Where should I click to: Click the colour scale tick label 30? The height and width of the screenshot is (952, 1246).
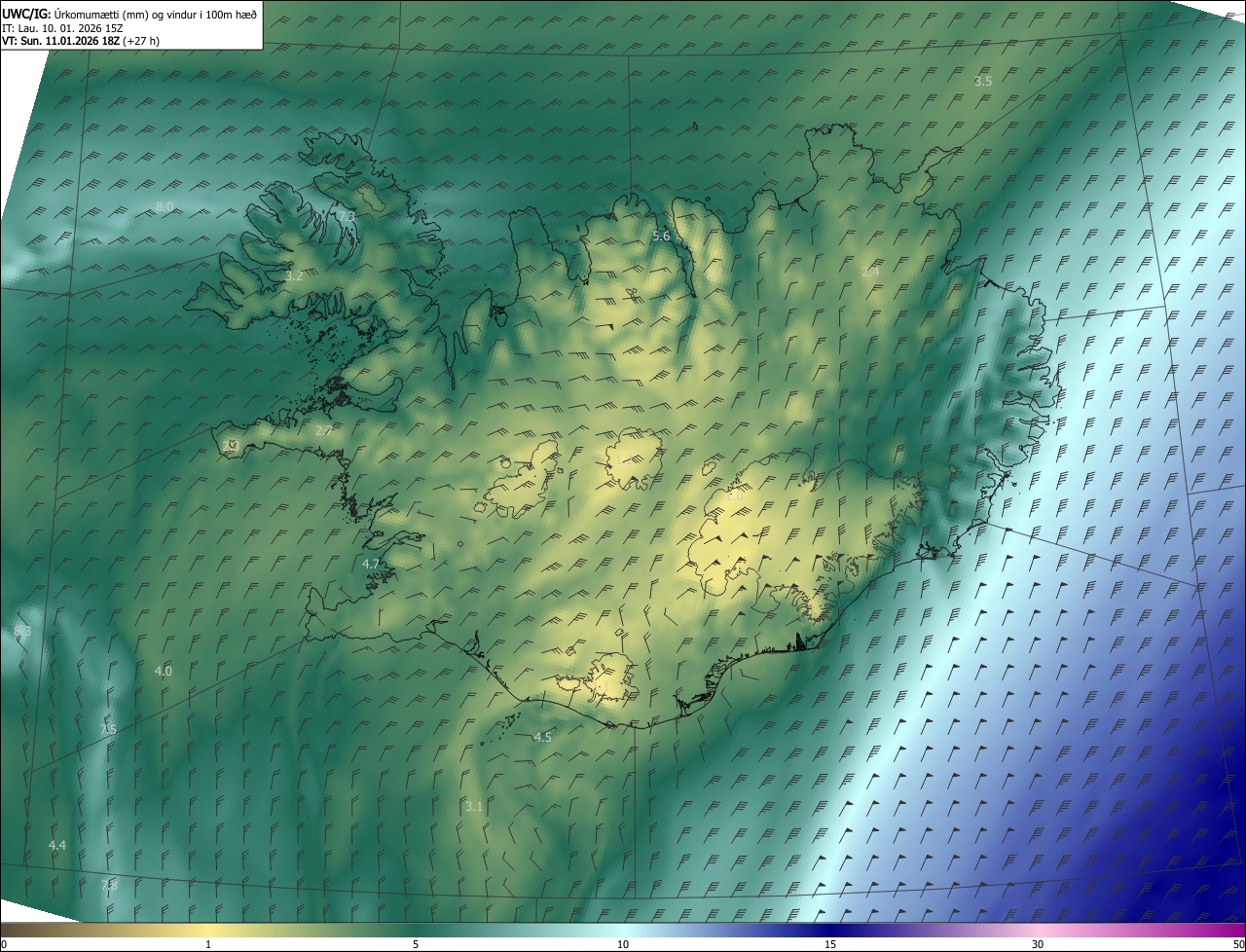click(1038, 945)
